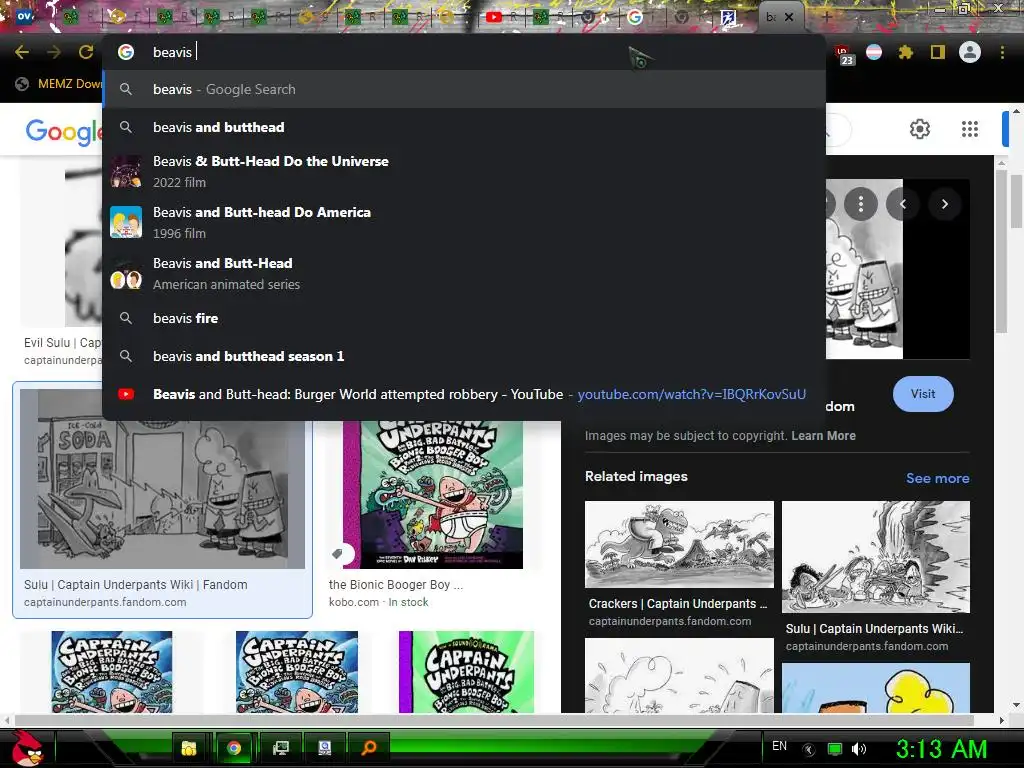Viewport: 1024px width, 768px height.
Task: Open the Burger World attempted robbery YouTube suggestion
Action: [x=464, y=394]
